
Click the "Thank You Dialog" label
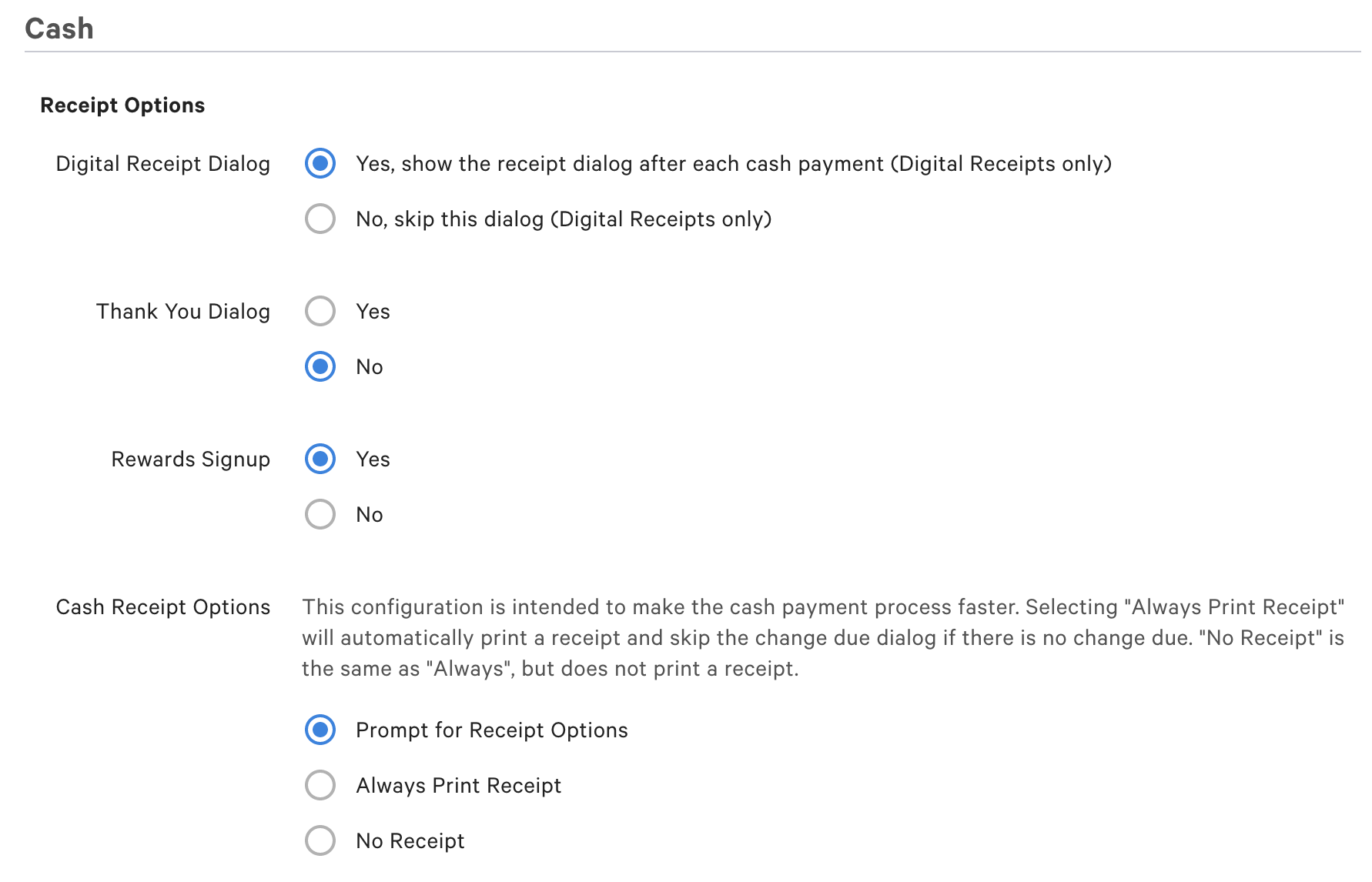(182, 312)
